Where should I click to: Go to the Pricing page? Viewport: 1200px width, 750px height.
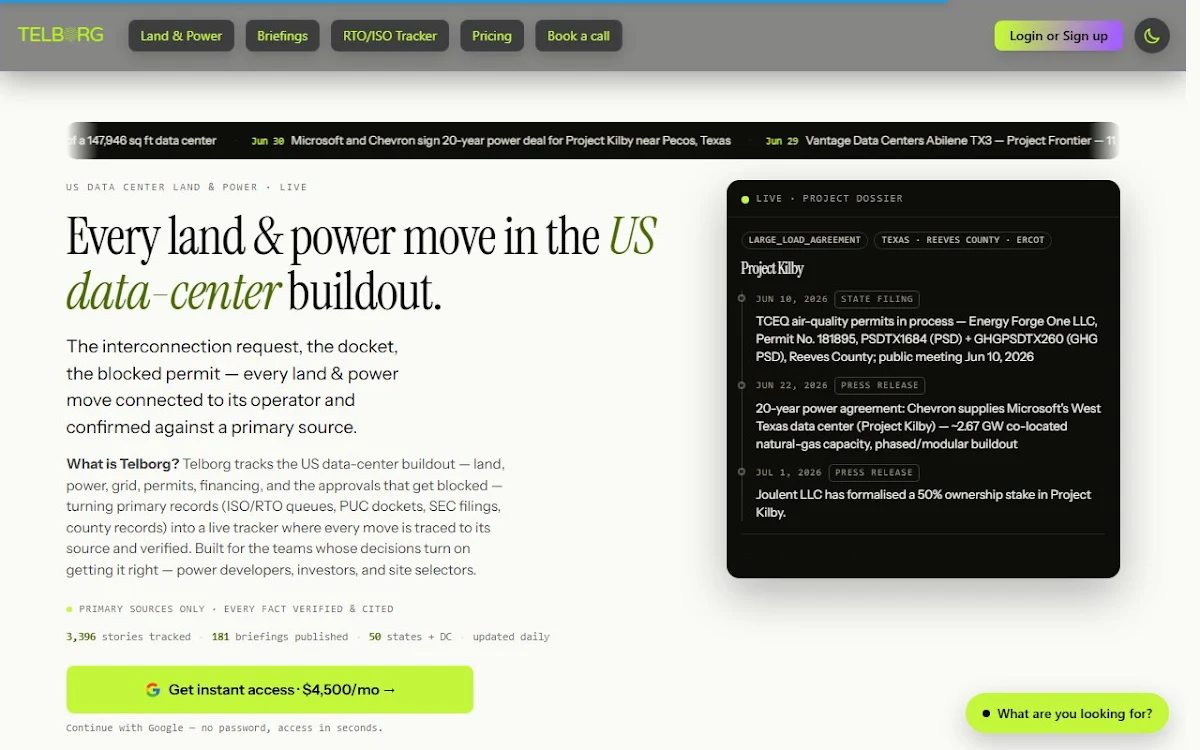[x=492, y=36]
